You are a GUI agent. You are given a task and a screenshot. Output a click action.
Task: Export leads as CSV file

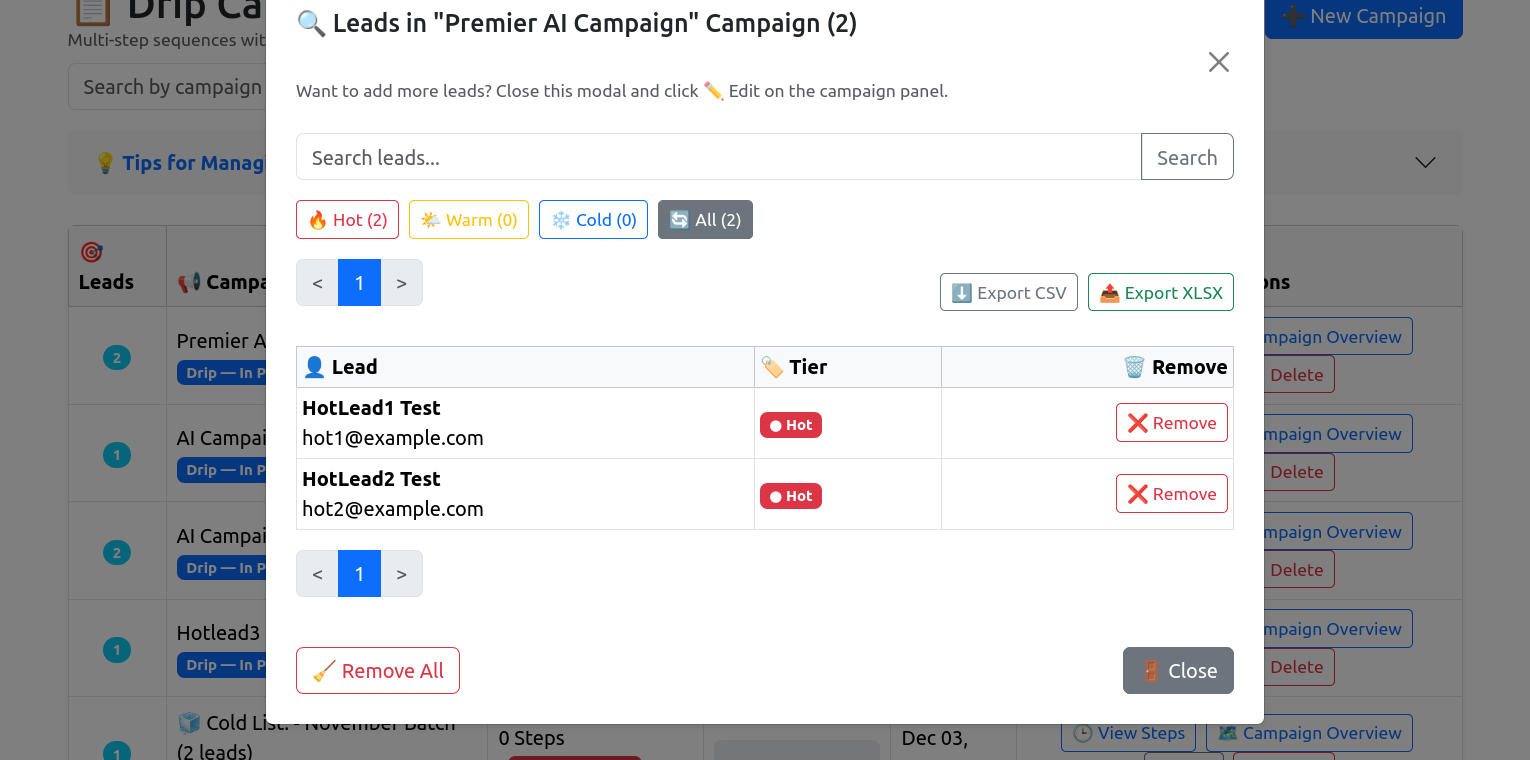1008,293
